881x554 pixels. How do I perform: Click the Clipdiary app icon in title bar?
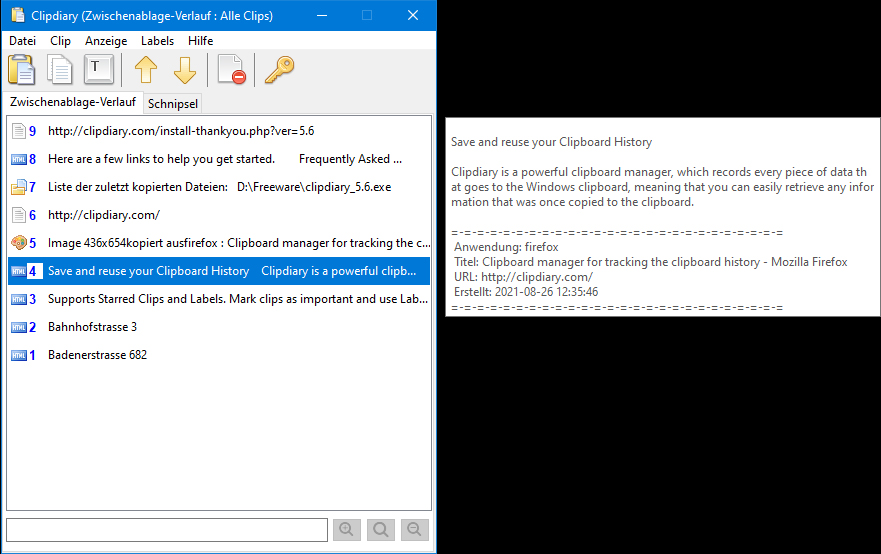click(17, 15)
